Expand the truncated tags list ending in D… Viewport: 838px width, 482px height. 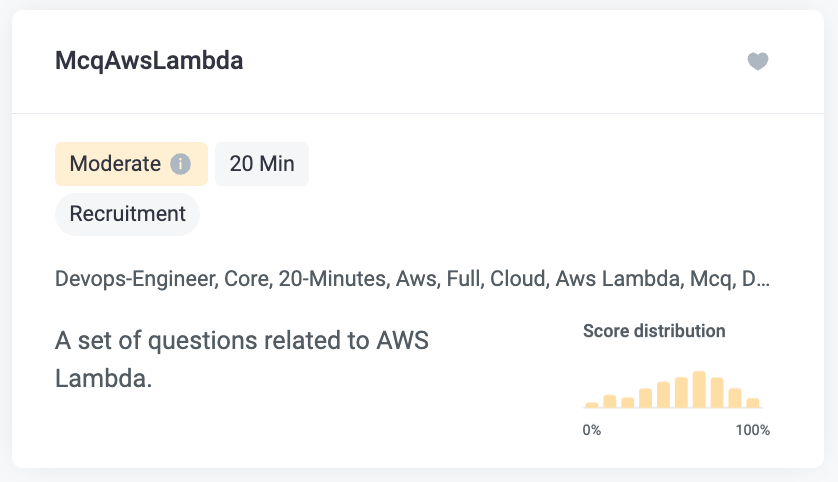756,279
